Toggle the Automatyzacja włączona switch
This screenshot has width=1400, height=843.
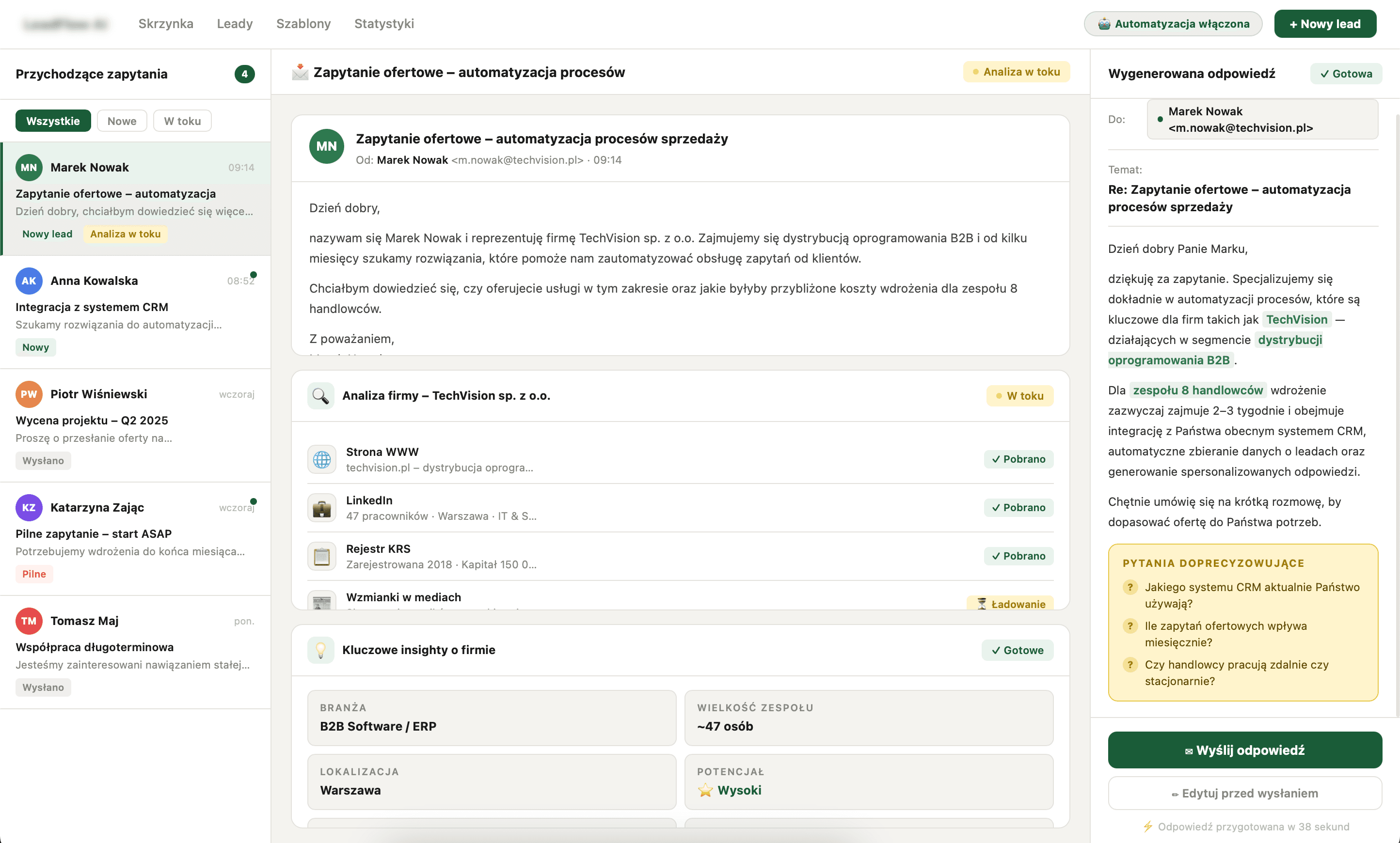[x=1172, y=23]
